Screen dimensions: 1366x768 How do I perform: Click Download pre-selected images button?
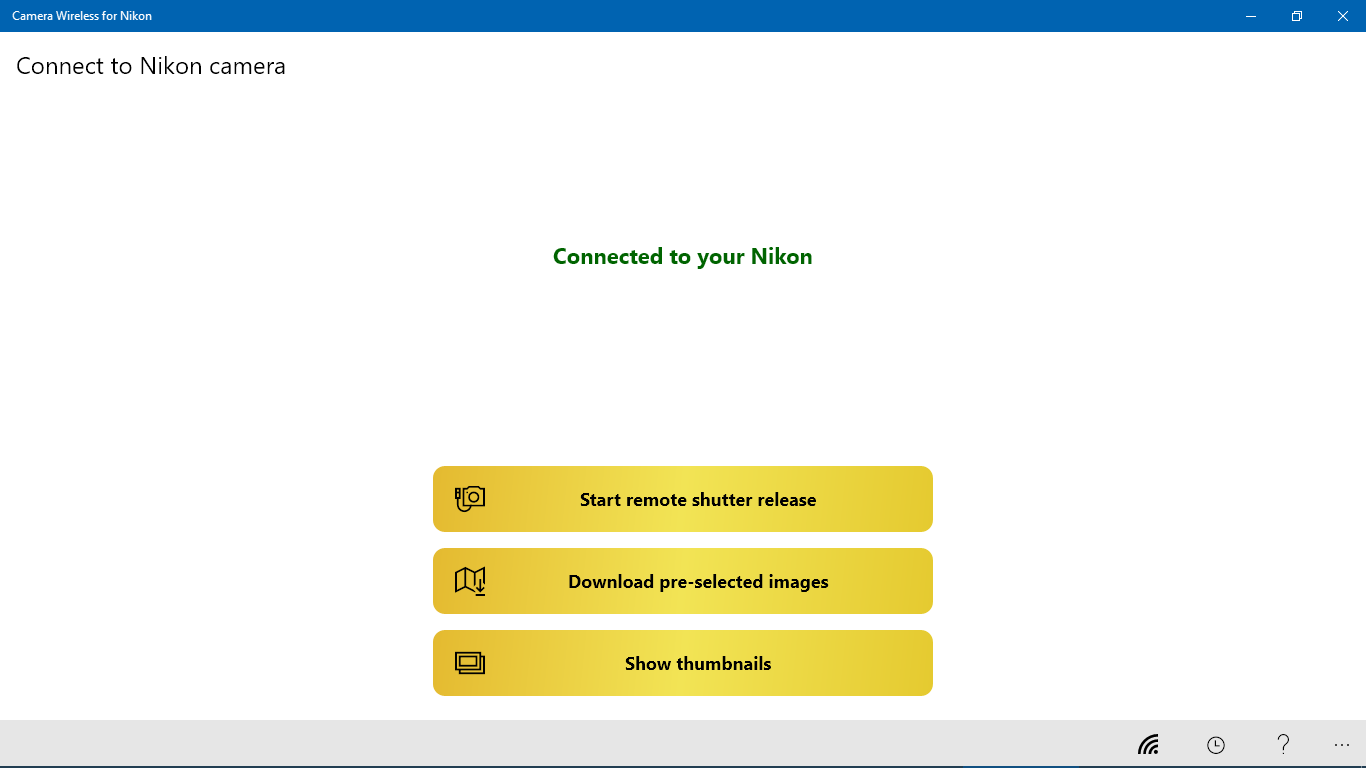(x=683, y=581)
